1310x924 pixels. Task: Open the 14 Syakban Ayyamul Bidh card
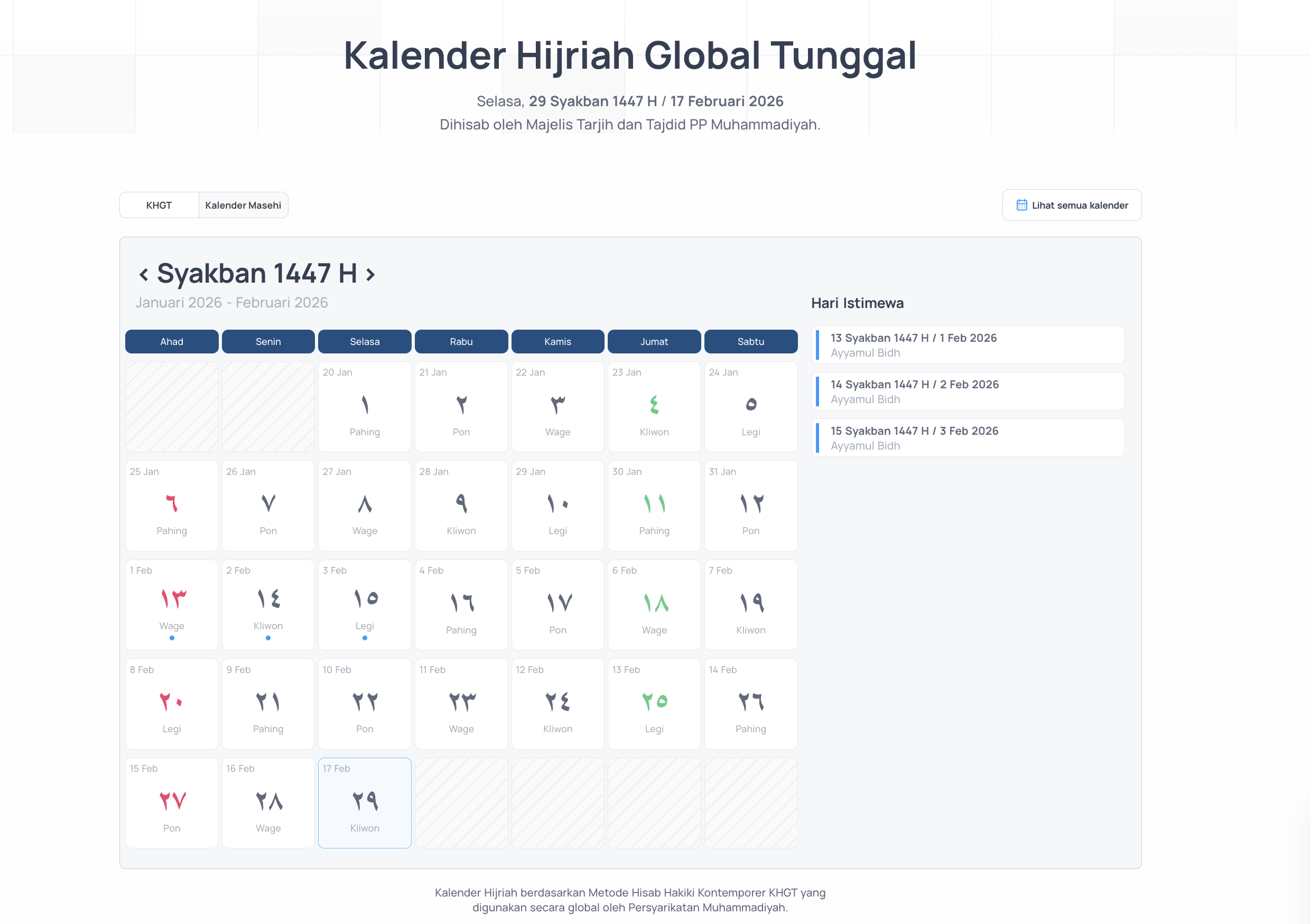coord(967,391)
